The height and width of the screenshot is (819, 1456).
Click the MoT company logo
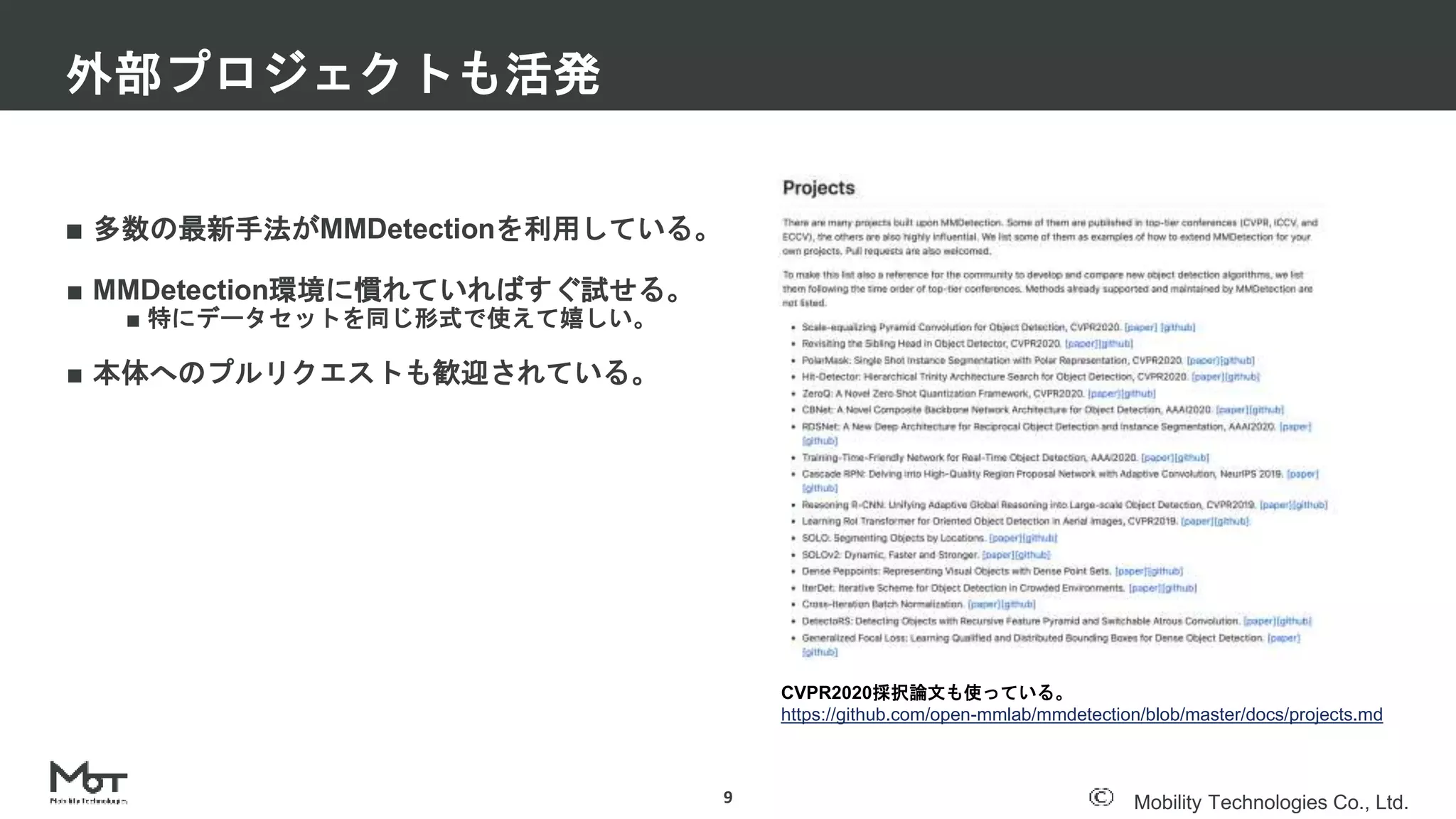pos(89,782)
